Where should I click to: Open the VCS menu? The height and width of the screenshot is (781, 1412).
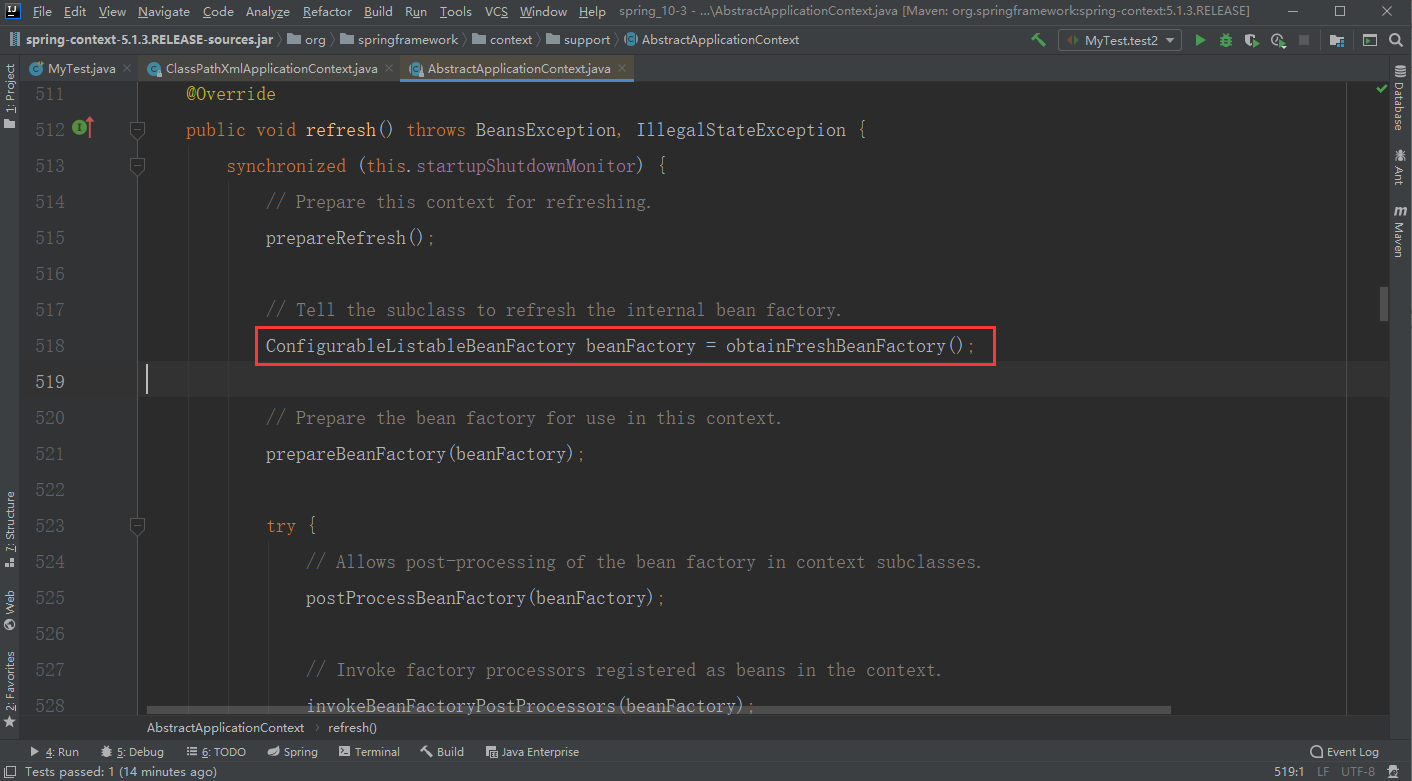click(497, 11)
